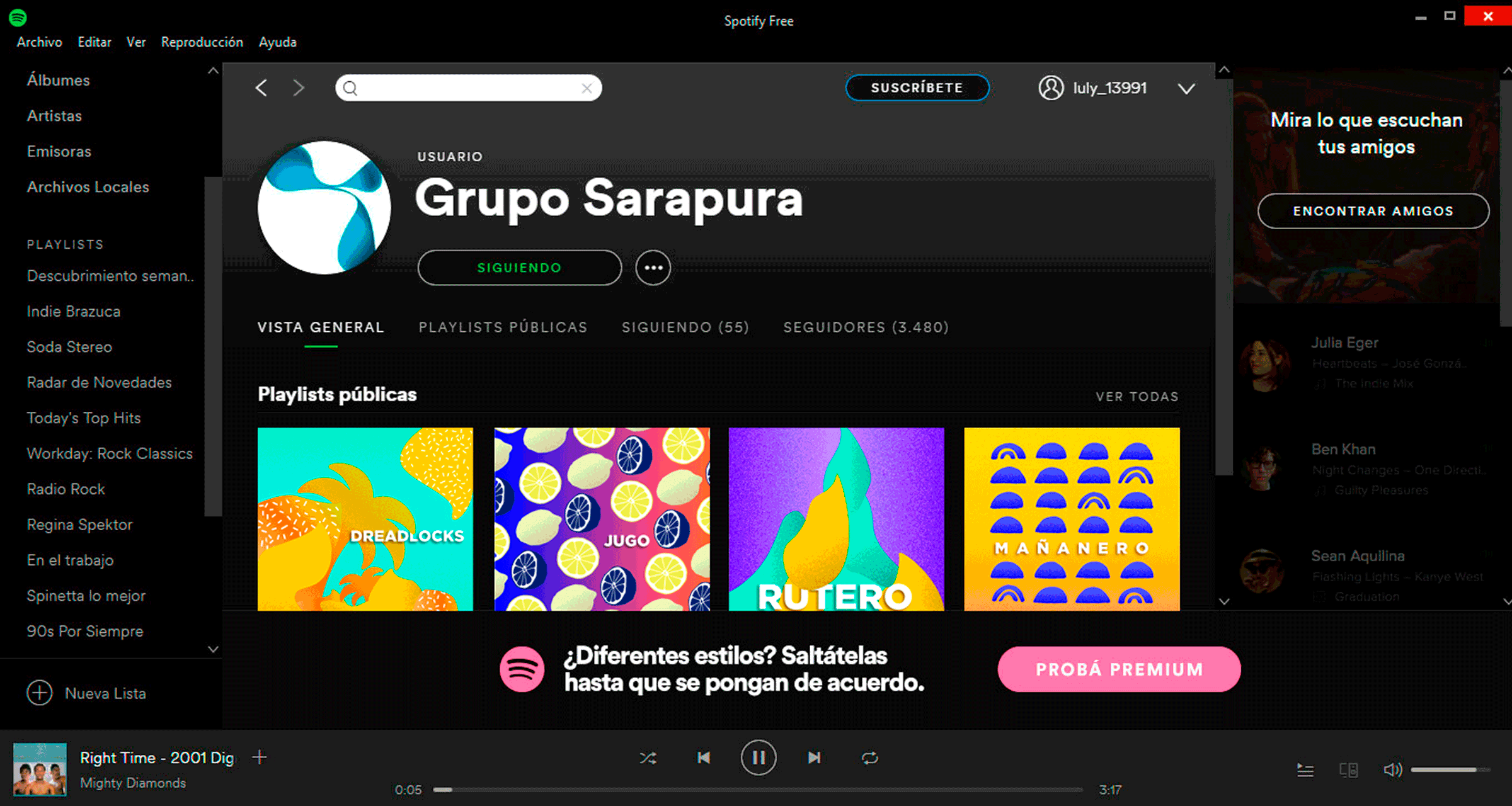Click the Nueva Lista plus icon
The height and width of the screenshot is (806, 1512).
[40, 693]
